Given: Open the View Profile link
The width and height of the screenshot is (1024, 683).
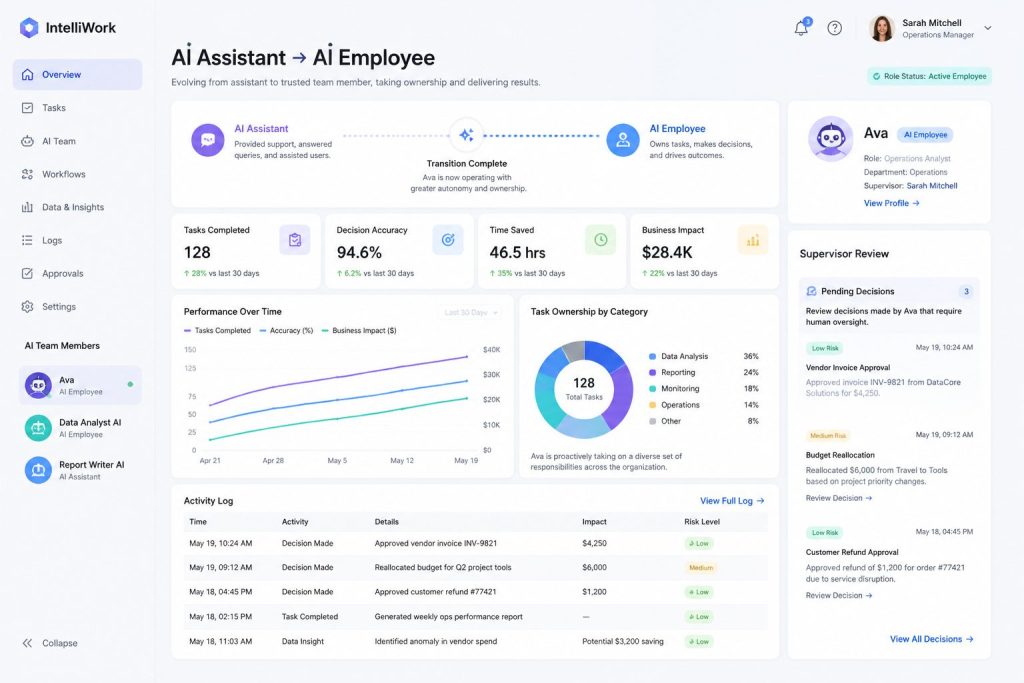Looking at the screenshot, I should click(891, 203).
